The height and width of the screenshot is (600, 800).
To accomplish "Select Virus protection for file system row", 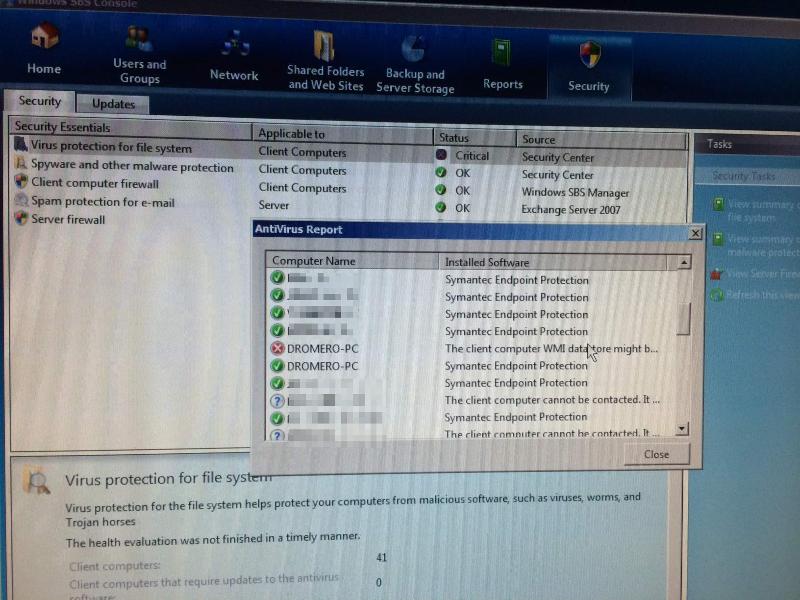I will [349, 152].
